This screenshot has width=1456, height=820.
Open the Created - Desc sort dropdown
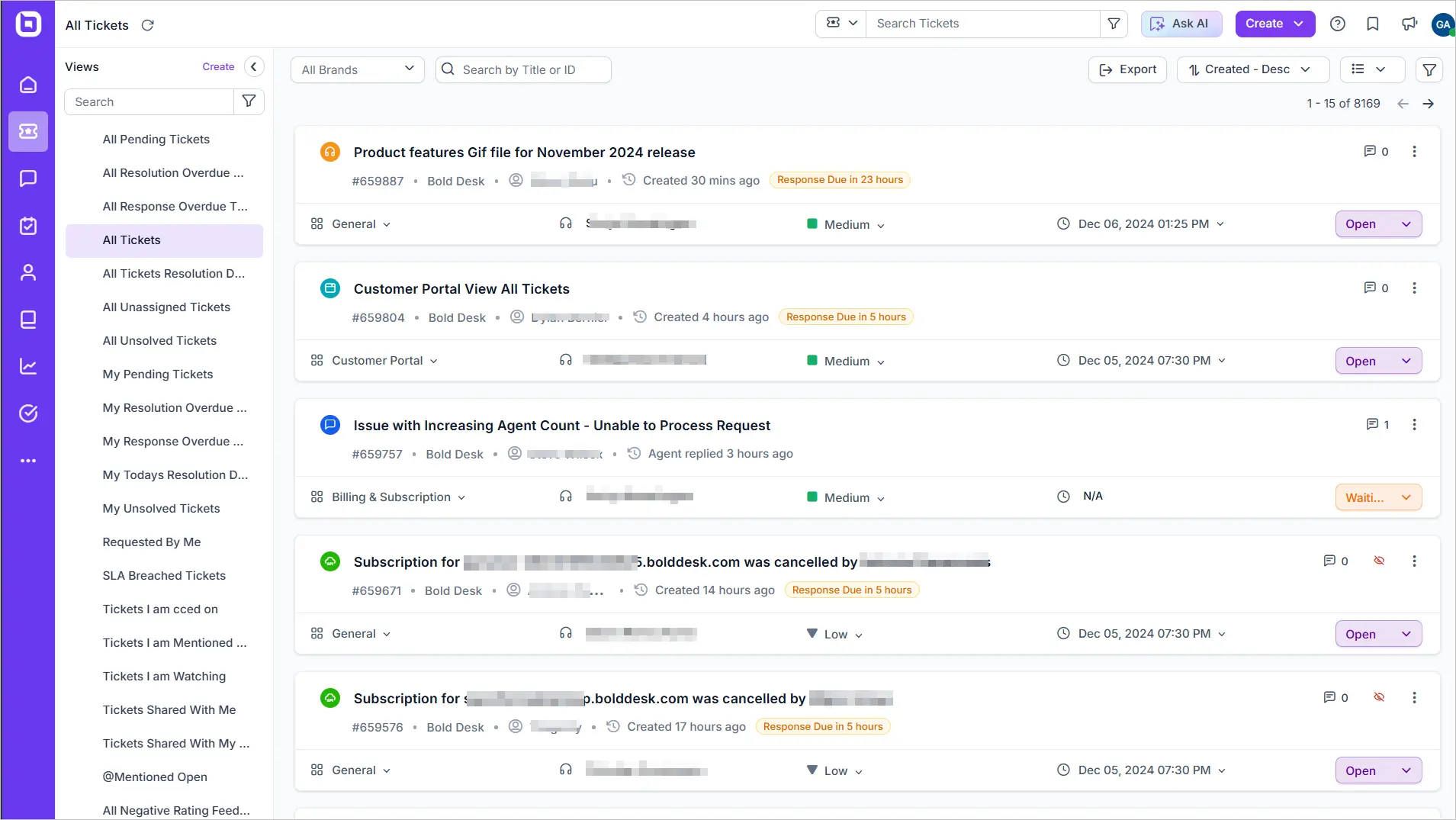click(x=1252, y=69)
